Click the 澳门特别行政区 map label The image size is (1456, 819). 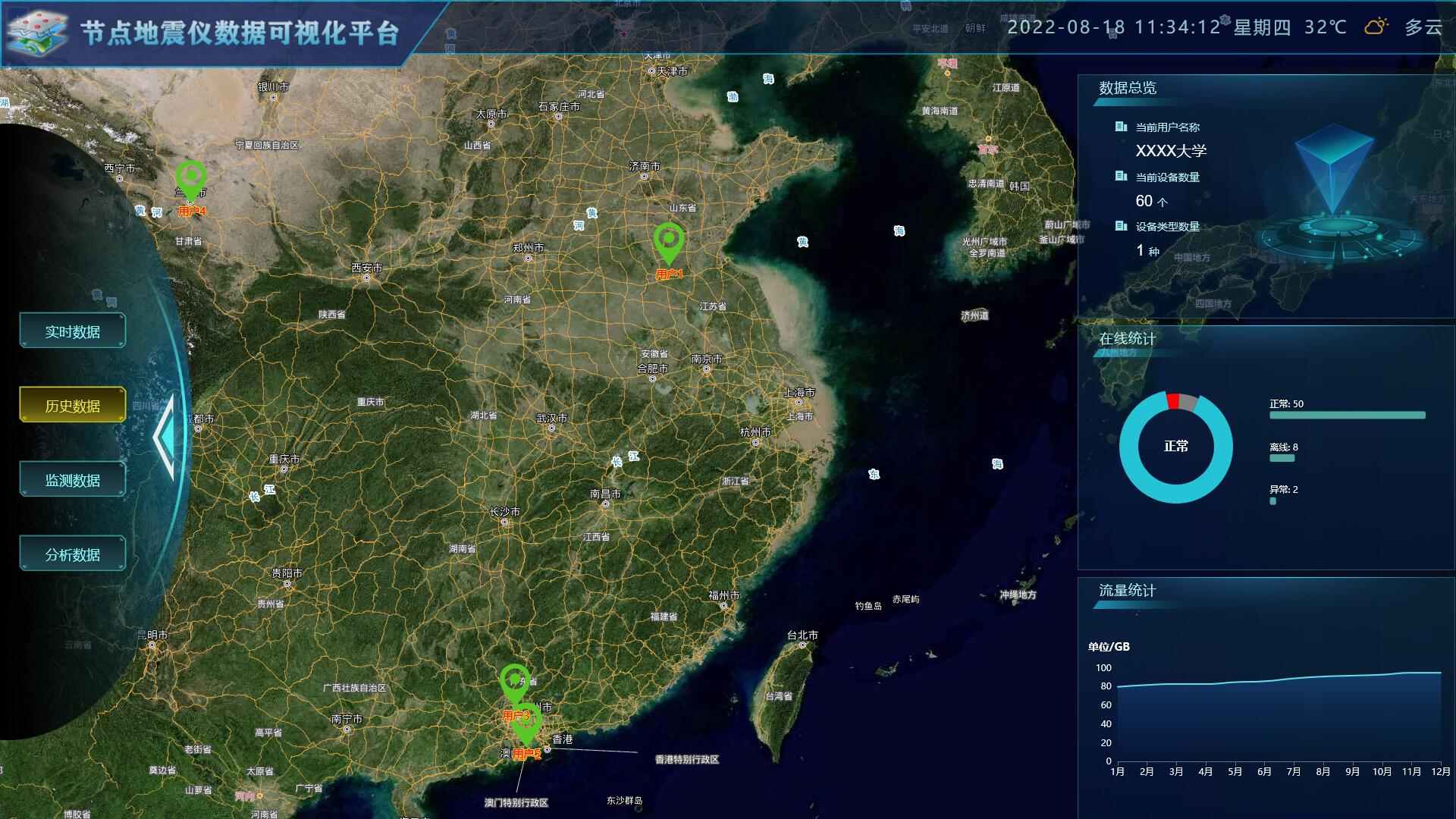pyautogui.click(x=516, y=803)
